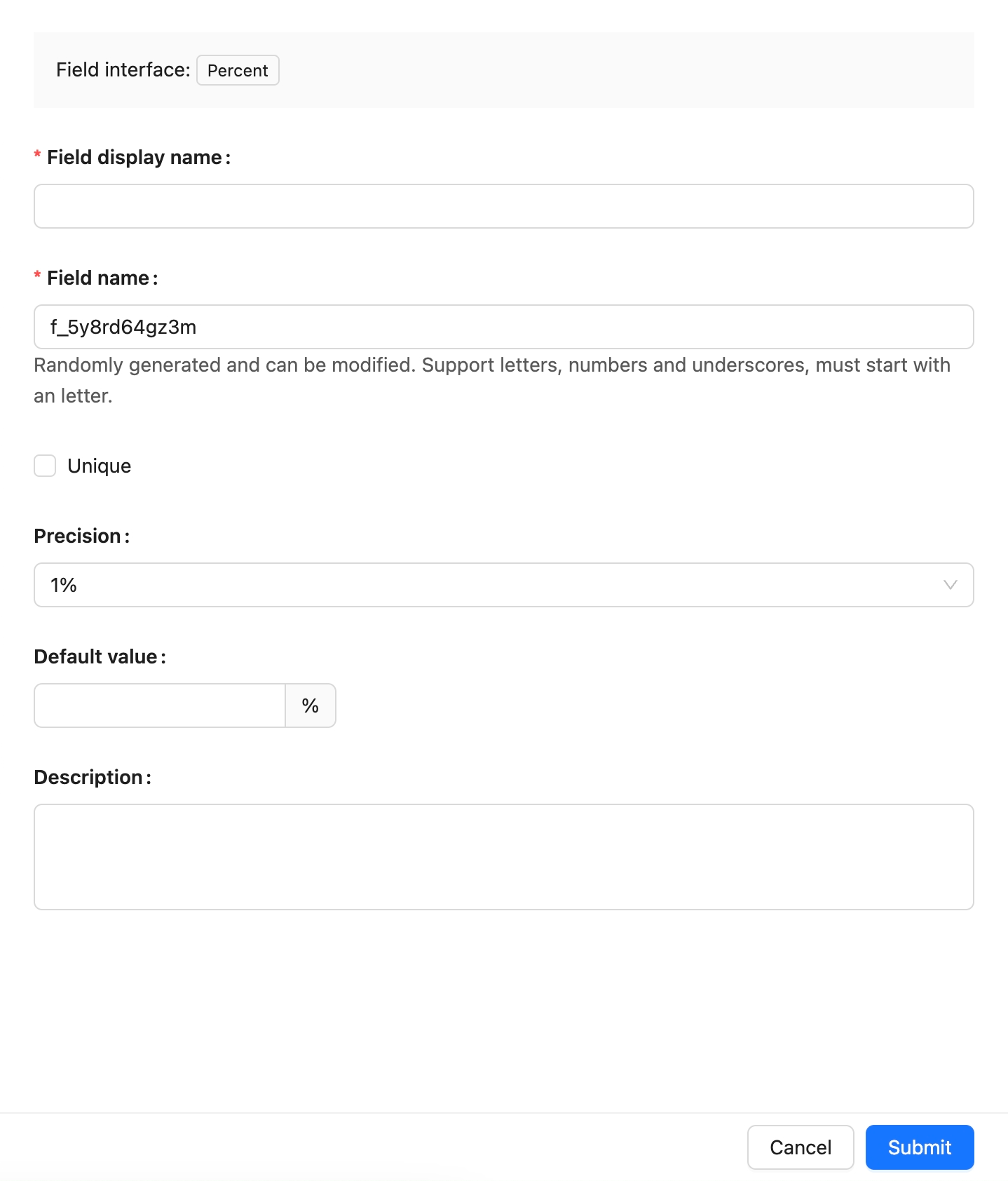Click the Precision dropdown chevron arrow
Screen dimensions: 1008x1181
coord(950,585)
